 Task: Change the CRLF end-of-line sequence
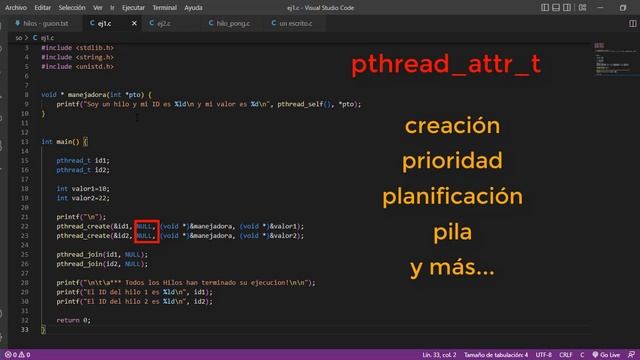tap(566, 355)
